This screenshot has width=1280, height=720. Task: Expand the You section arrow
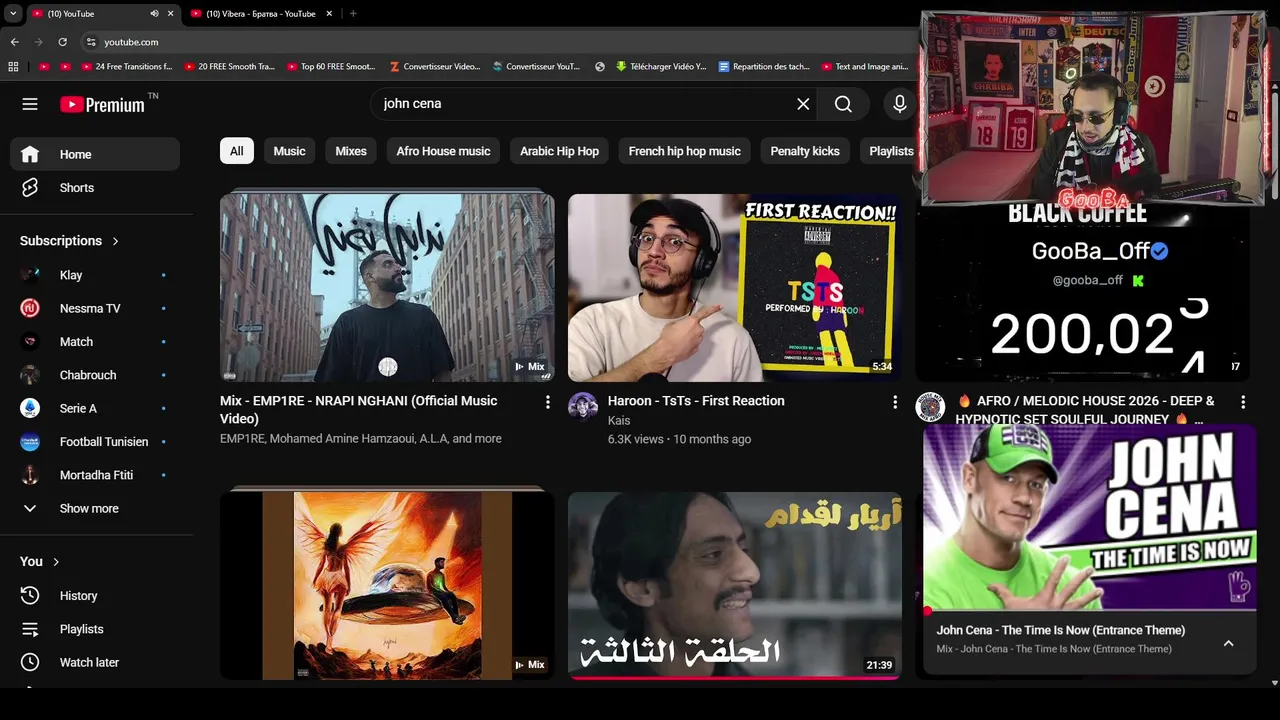[56, 562]
